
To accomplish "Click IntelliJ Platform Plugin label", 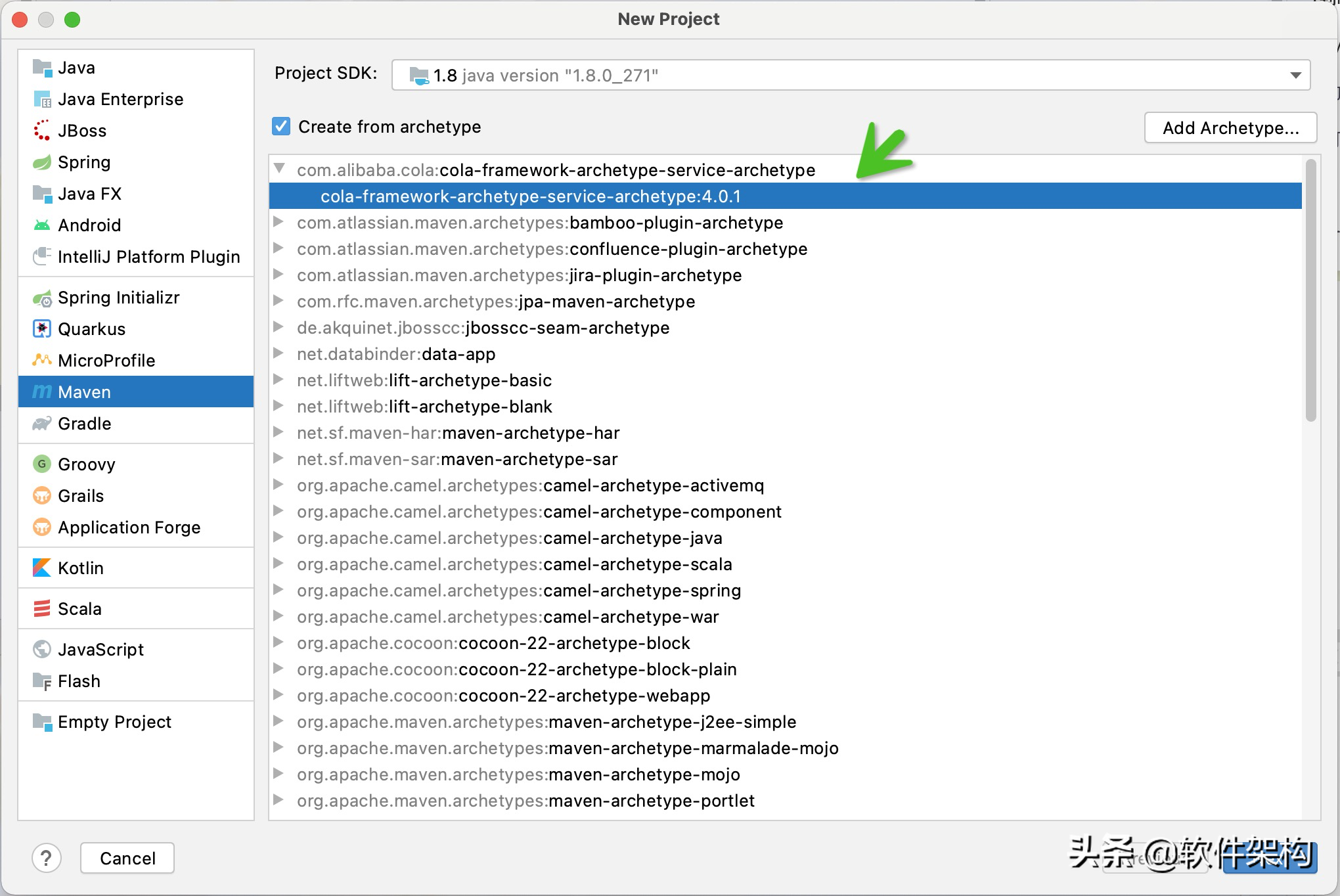I will coord(148,257).
